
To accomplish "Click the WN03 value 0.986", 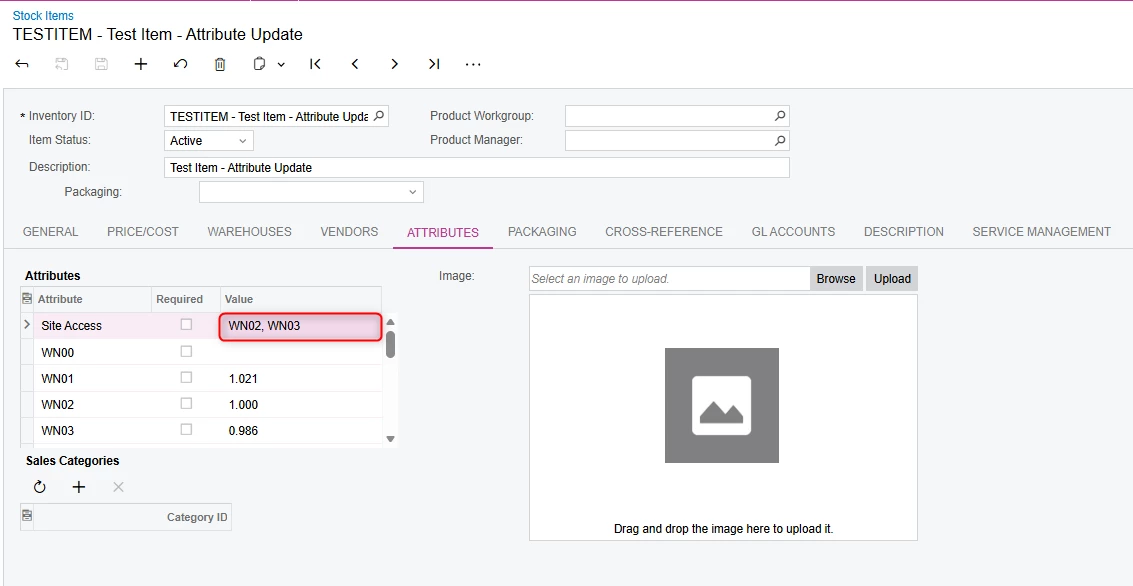I will 244,431.
